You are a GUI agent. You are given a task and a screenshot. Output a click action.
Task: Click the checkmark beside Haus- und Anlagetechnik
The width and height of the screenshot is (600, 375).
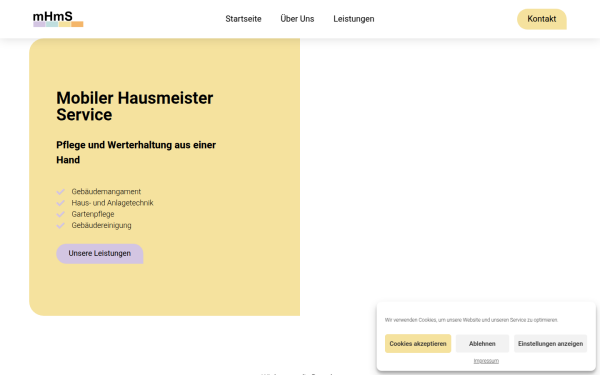(x=60, y=203)
